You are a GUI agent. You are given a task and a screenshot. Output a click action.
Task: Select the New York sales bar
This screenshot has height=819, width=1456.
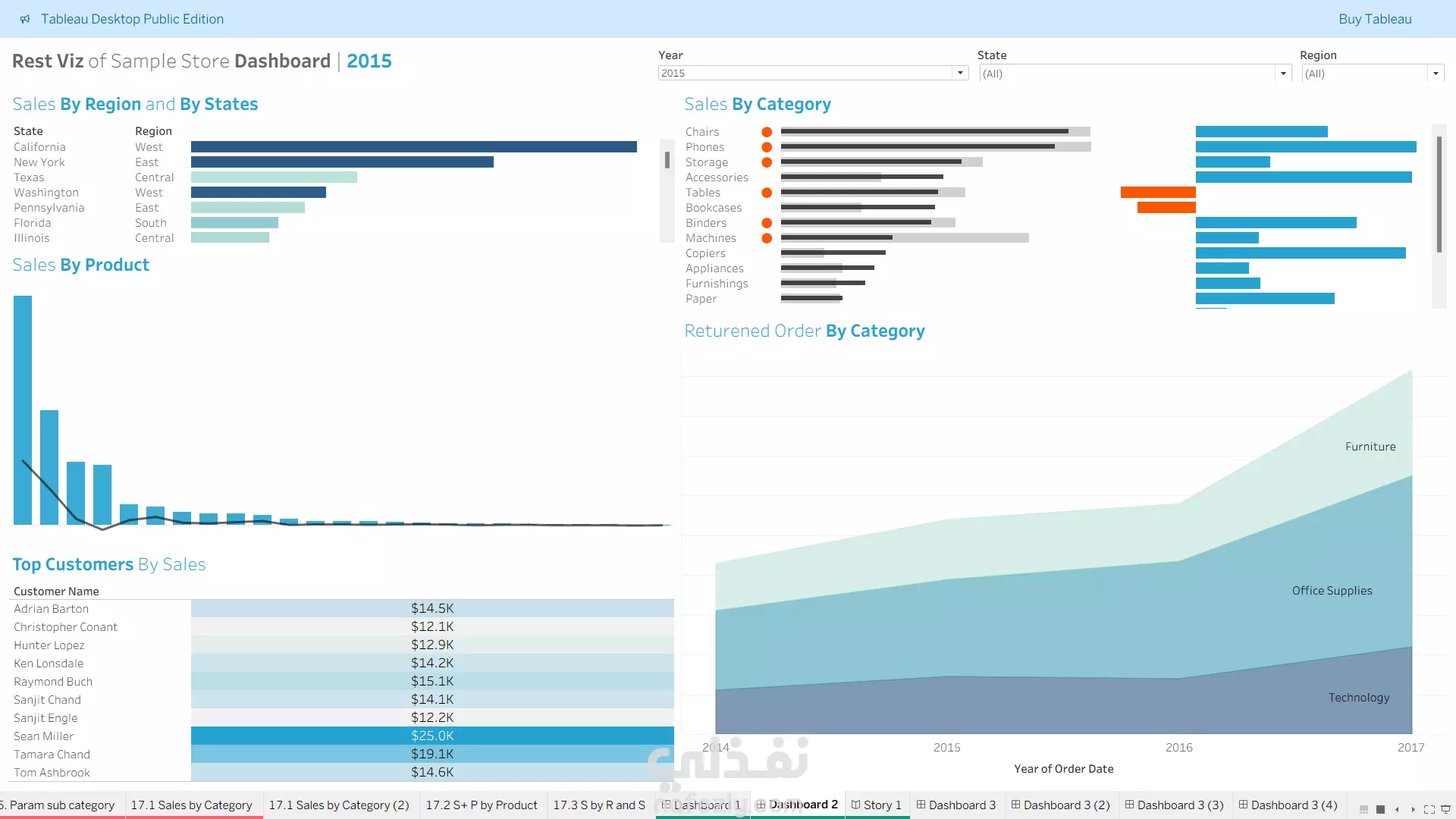click(x=342, y=162)
